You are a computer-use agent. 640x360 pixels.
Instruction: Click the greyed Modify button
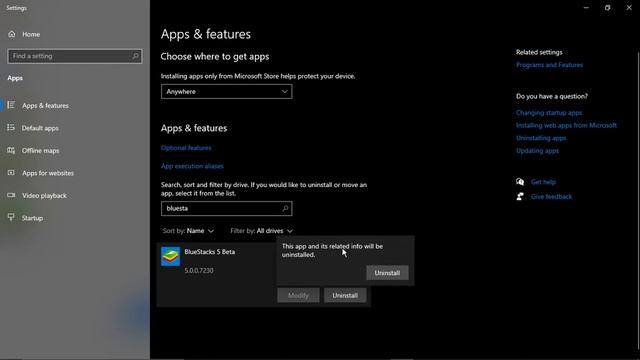point(298,295)
